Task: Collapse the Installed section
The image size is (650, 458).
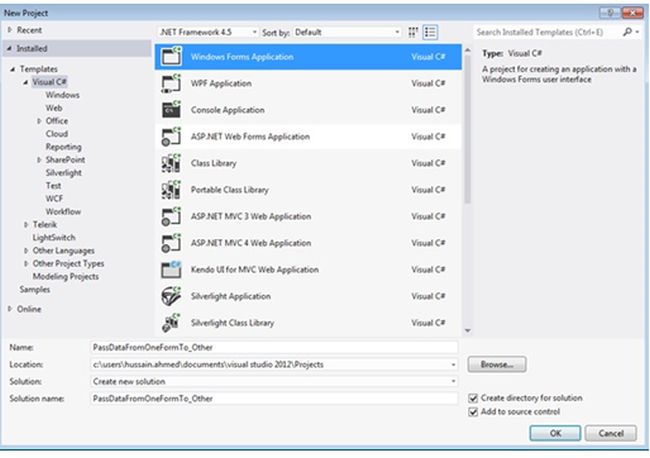Action: click(x=10, y=48)
